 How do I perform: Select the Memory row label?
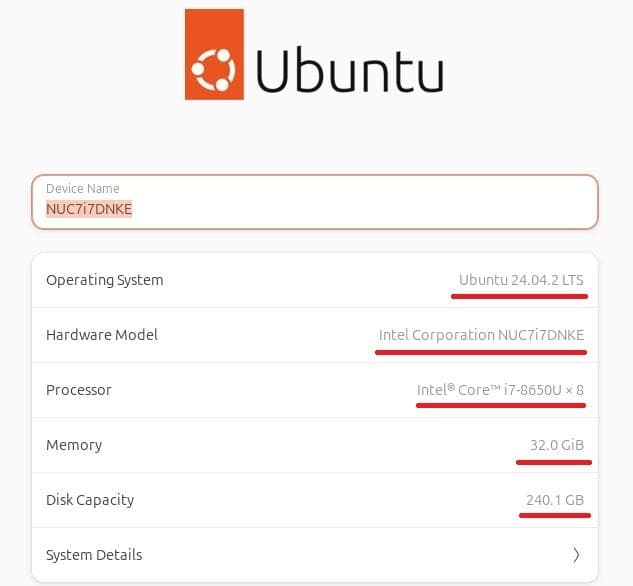[x=74, y=445]
